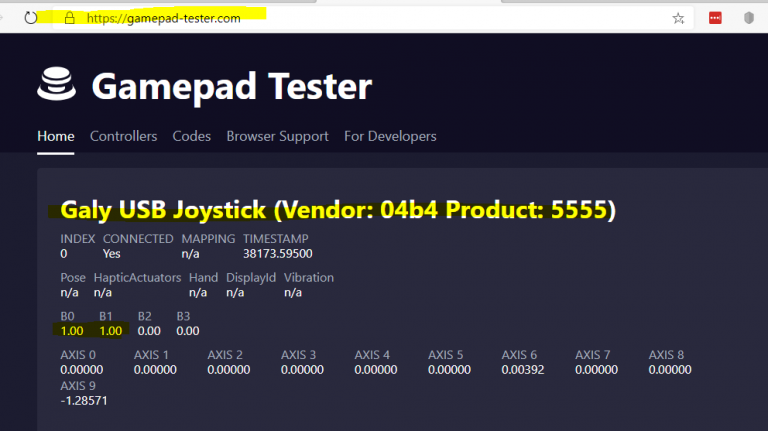This screenshot has width=768, height=431.
Task: Click the CONNECTED column label
Action: [138, 239]
